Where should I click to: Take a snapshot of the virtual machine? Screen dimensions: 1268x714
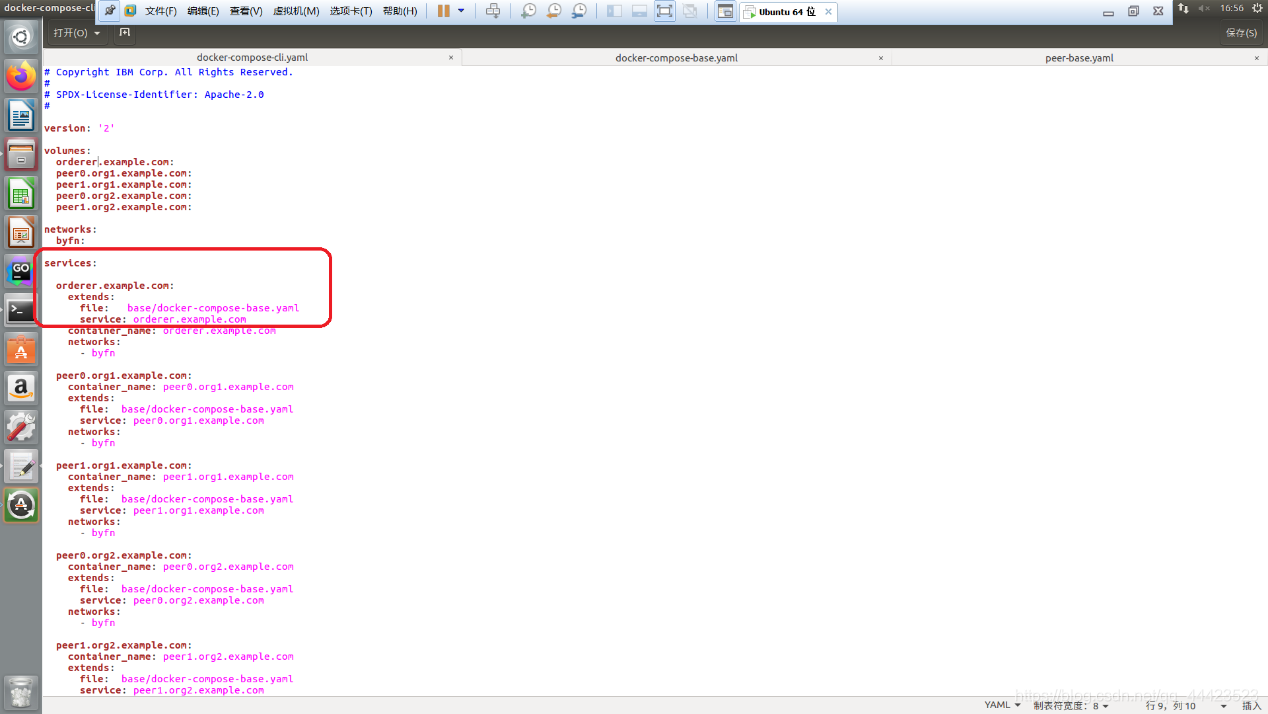pyautogui.click(x=528, y=11)
